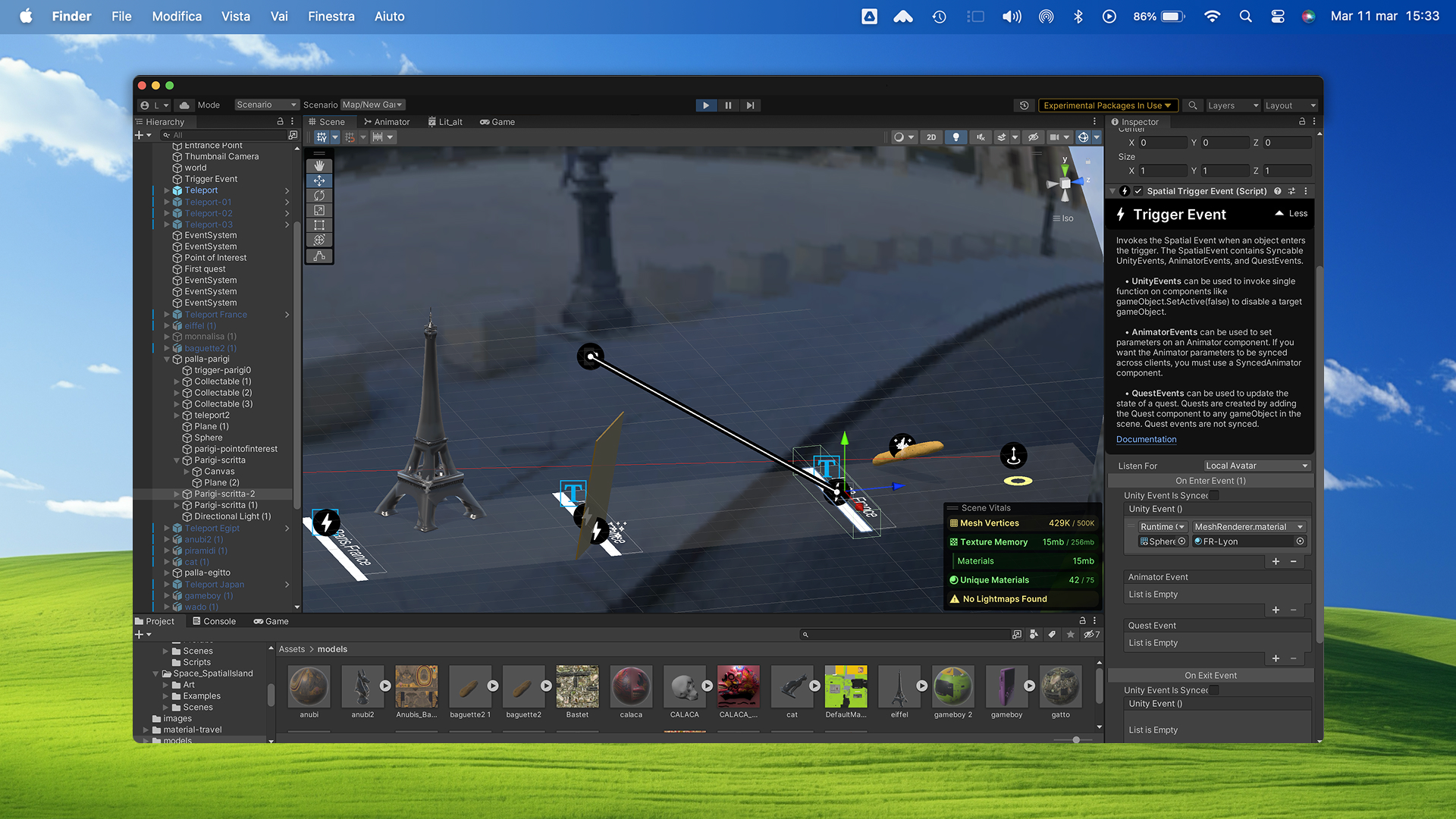Toggle grid snapping icon
This screenshot has height=819, width=1456.
point(350,137)
